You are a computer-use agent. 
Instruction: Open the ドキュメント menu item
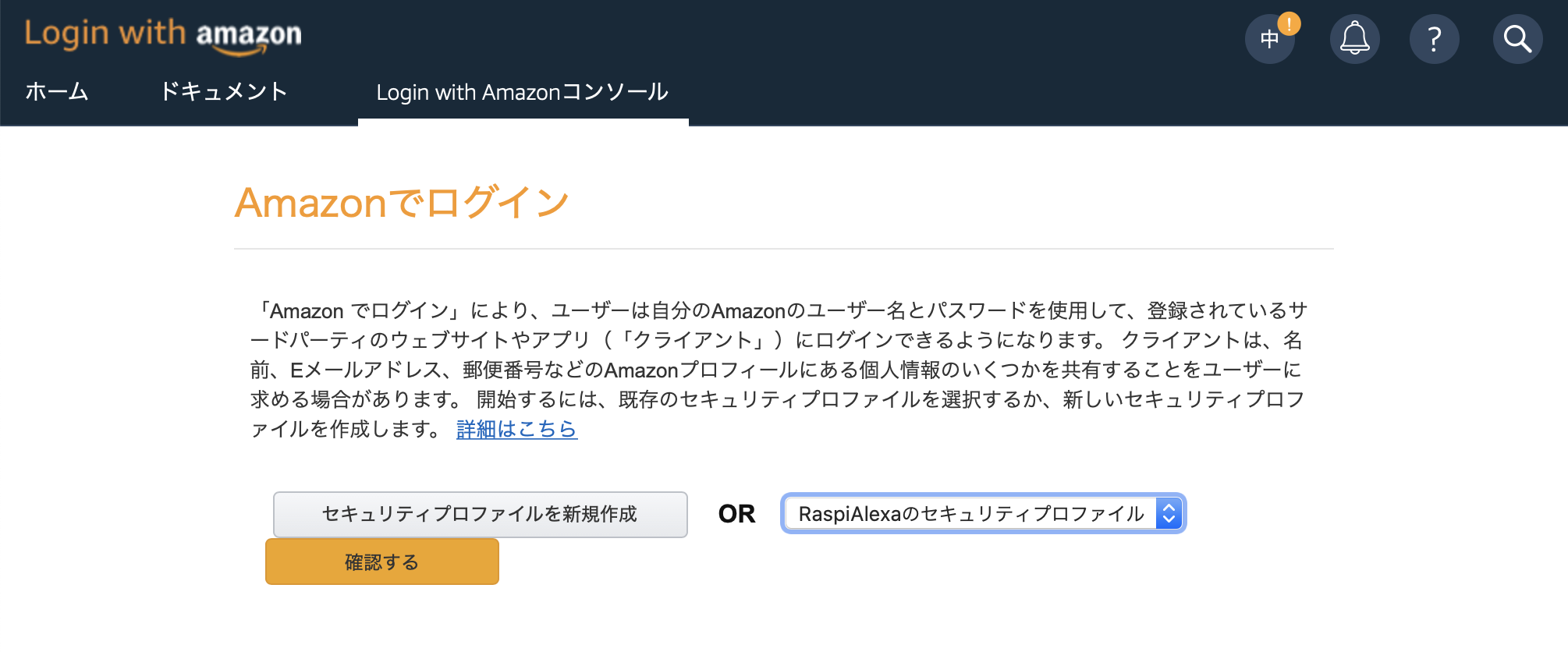pos(224,92)
